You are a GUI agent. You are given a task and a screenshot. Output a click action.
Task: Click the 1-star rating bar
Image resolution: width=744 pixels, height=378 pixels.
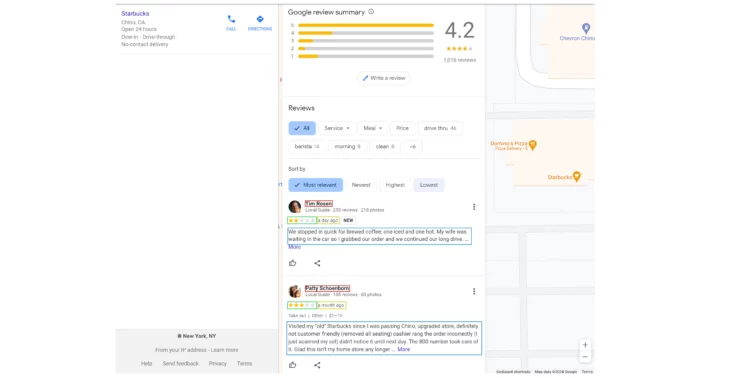tap(366, 56)
